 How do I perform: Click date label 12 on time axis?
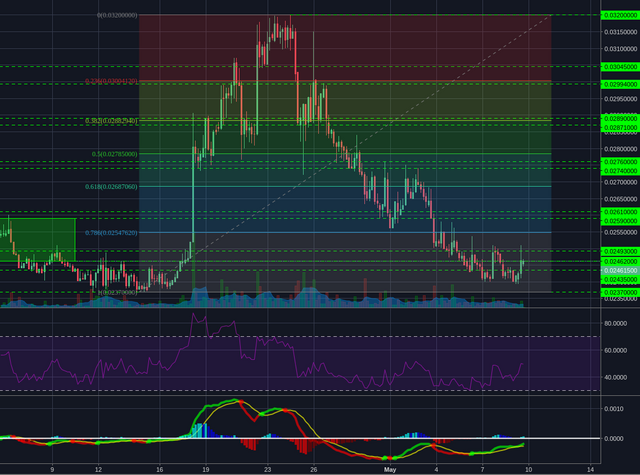(98, 470)
